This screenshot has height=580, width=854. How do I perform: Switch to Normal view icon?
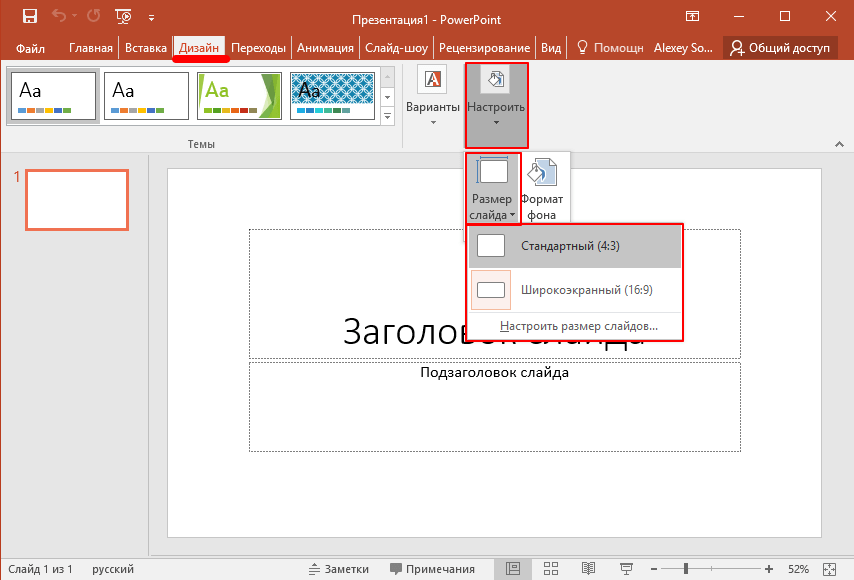click(x=513, y=569)
